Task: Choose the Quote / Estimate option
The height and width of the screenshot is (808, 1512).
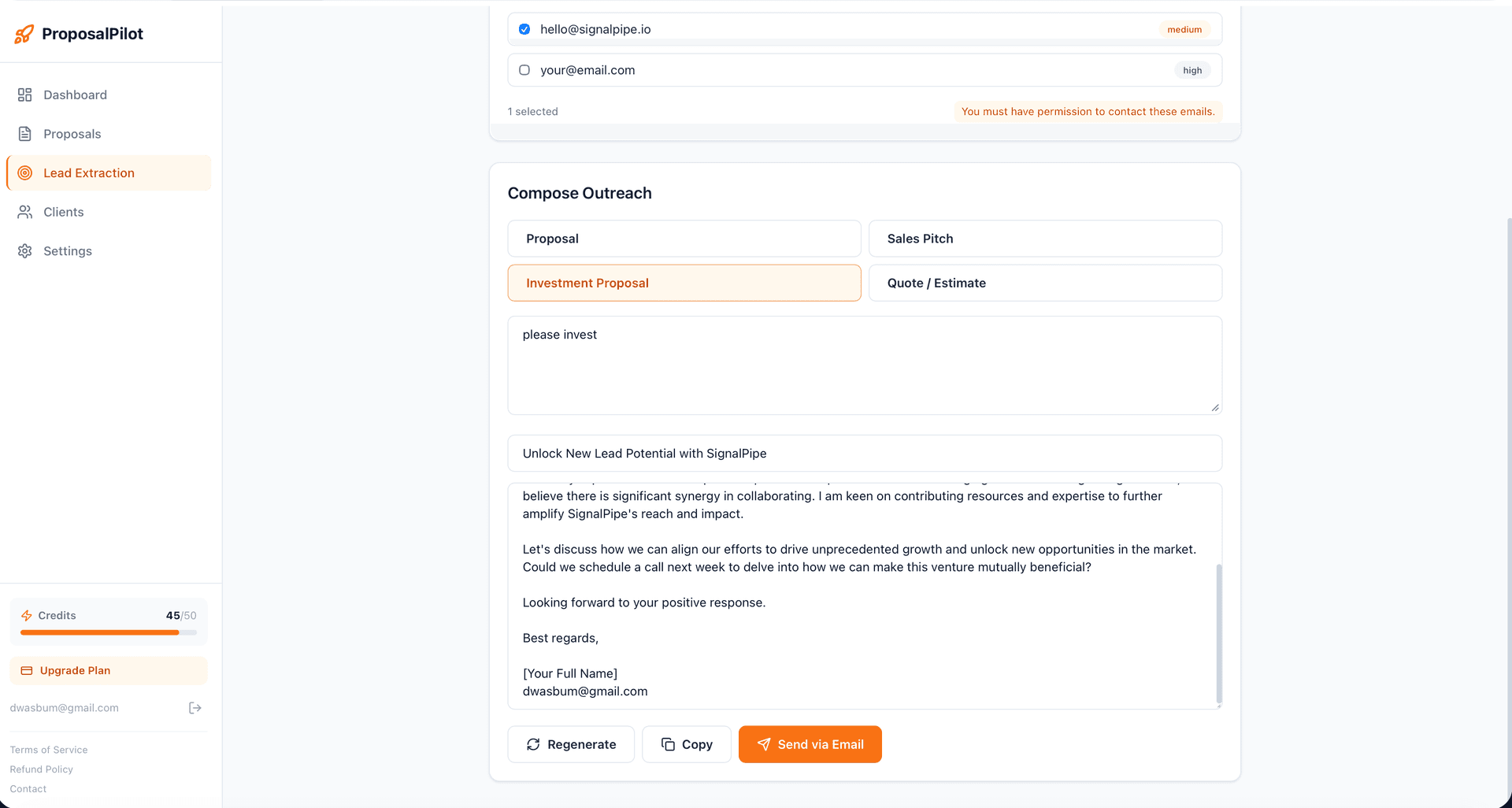Action: click(1045, 283)
